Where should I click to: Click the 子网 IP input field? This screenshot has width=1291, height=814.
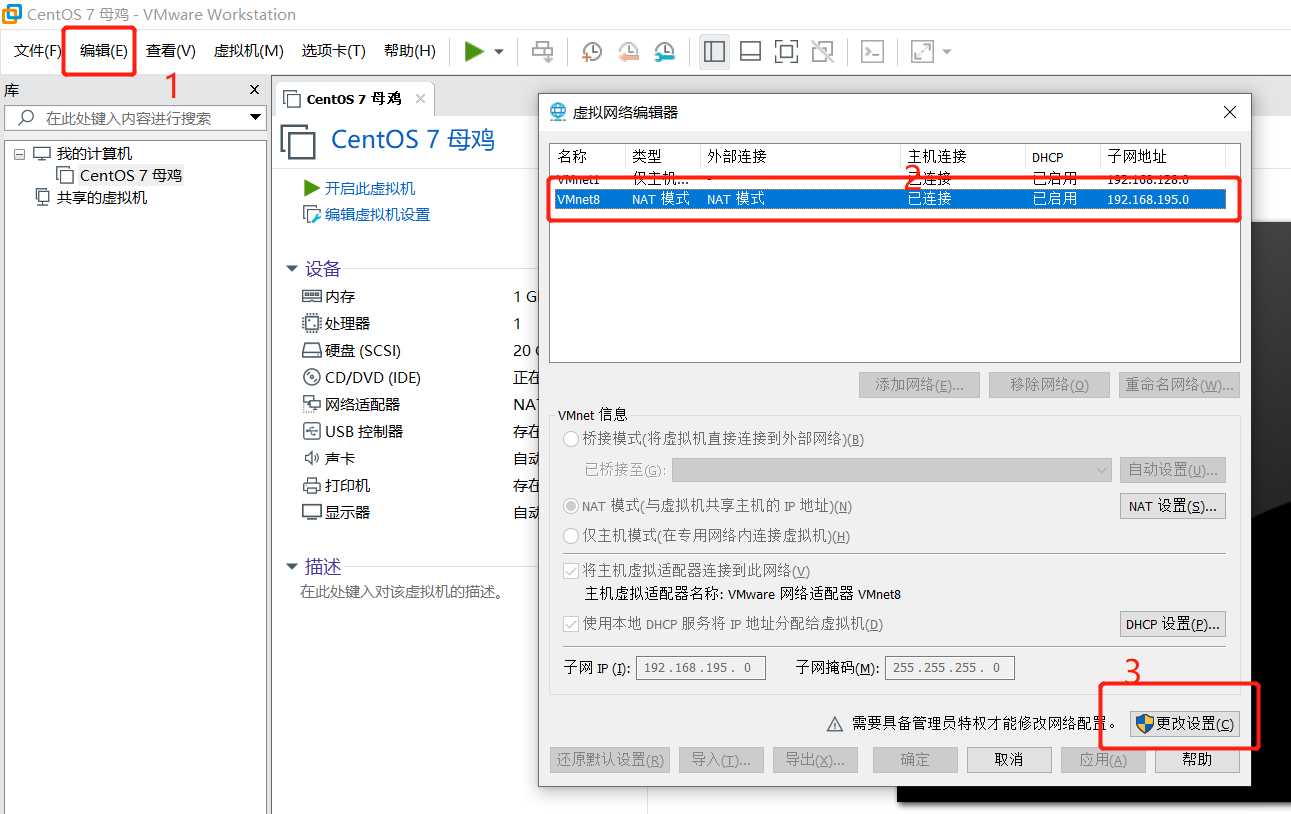[701, 668]
